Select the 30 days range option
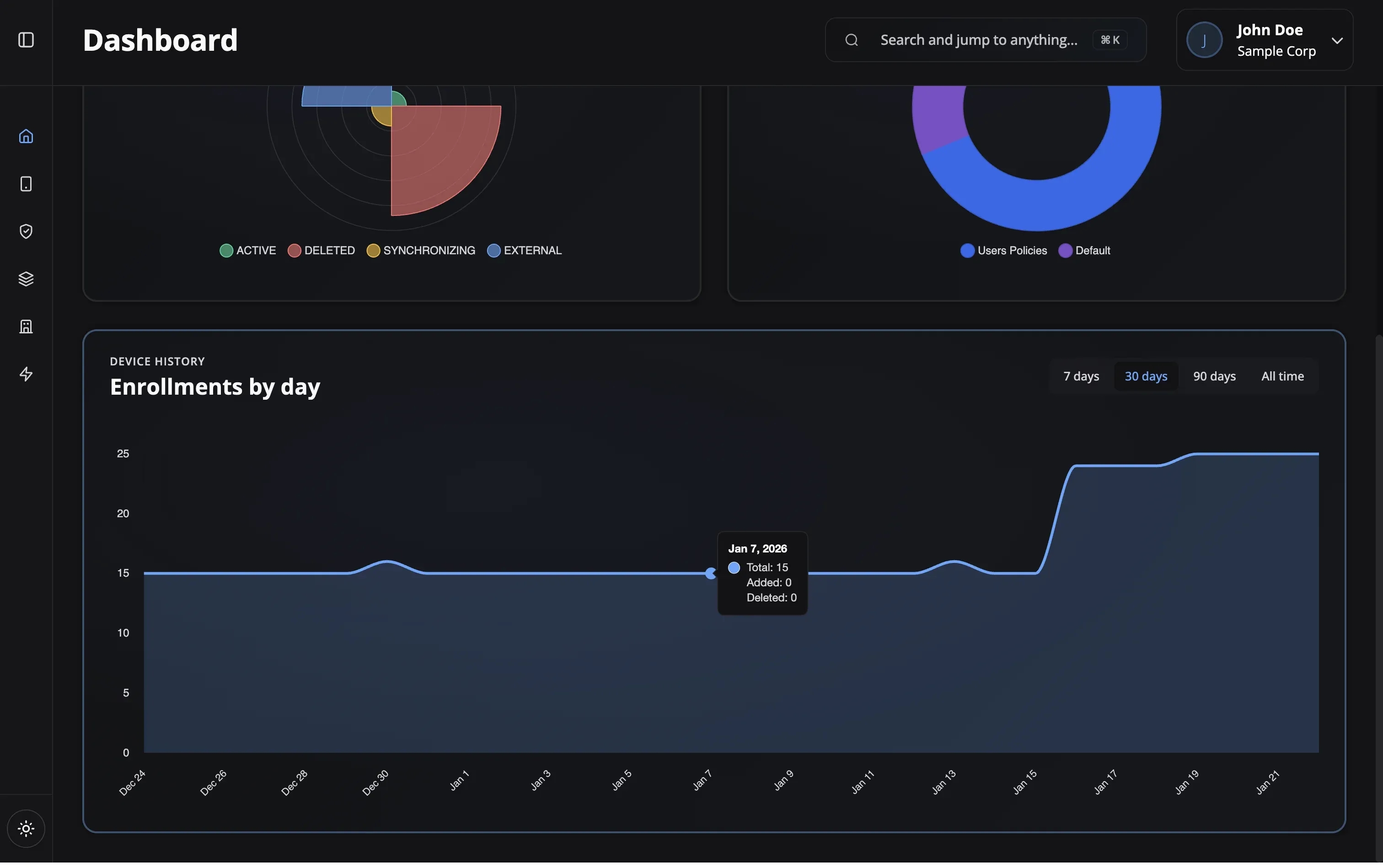The image size is (1383, 868). (x=1145, y=376)
